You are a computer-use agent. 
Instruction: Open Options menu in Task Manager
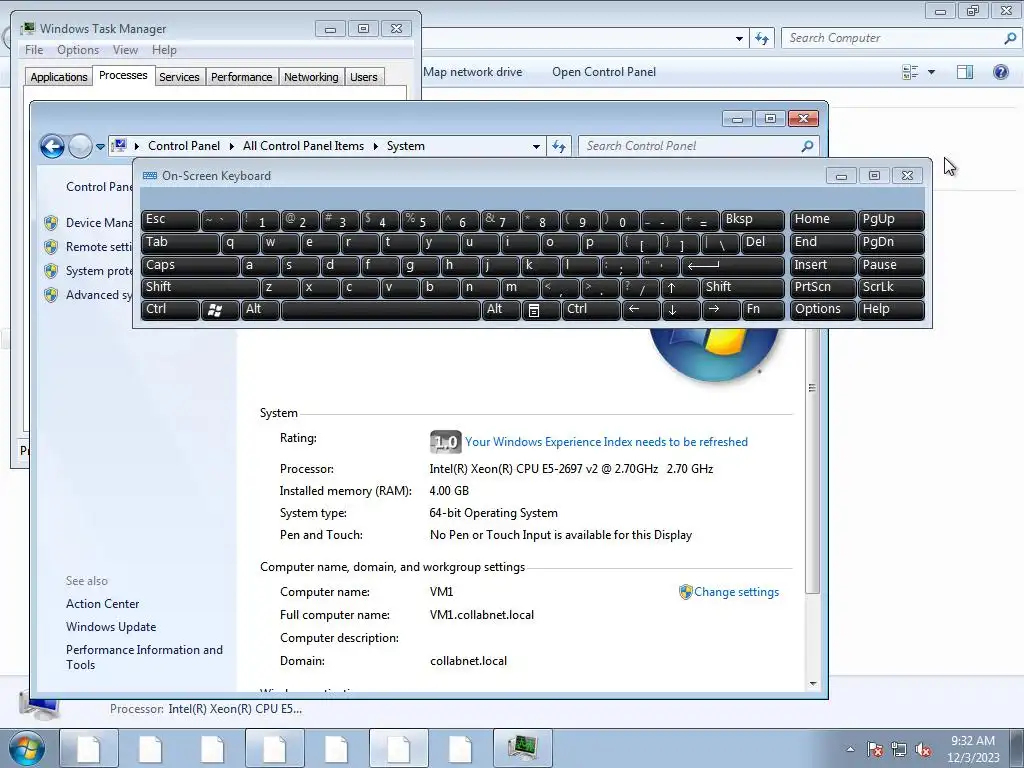78,50
